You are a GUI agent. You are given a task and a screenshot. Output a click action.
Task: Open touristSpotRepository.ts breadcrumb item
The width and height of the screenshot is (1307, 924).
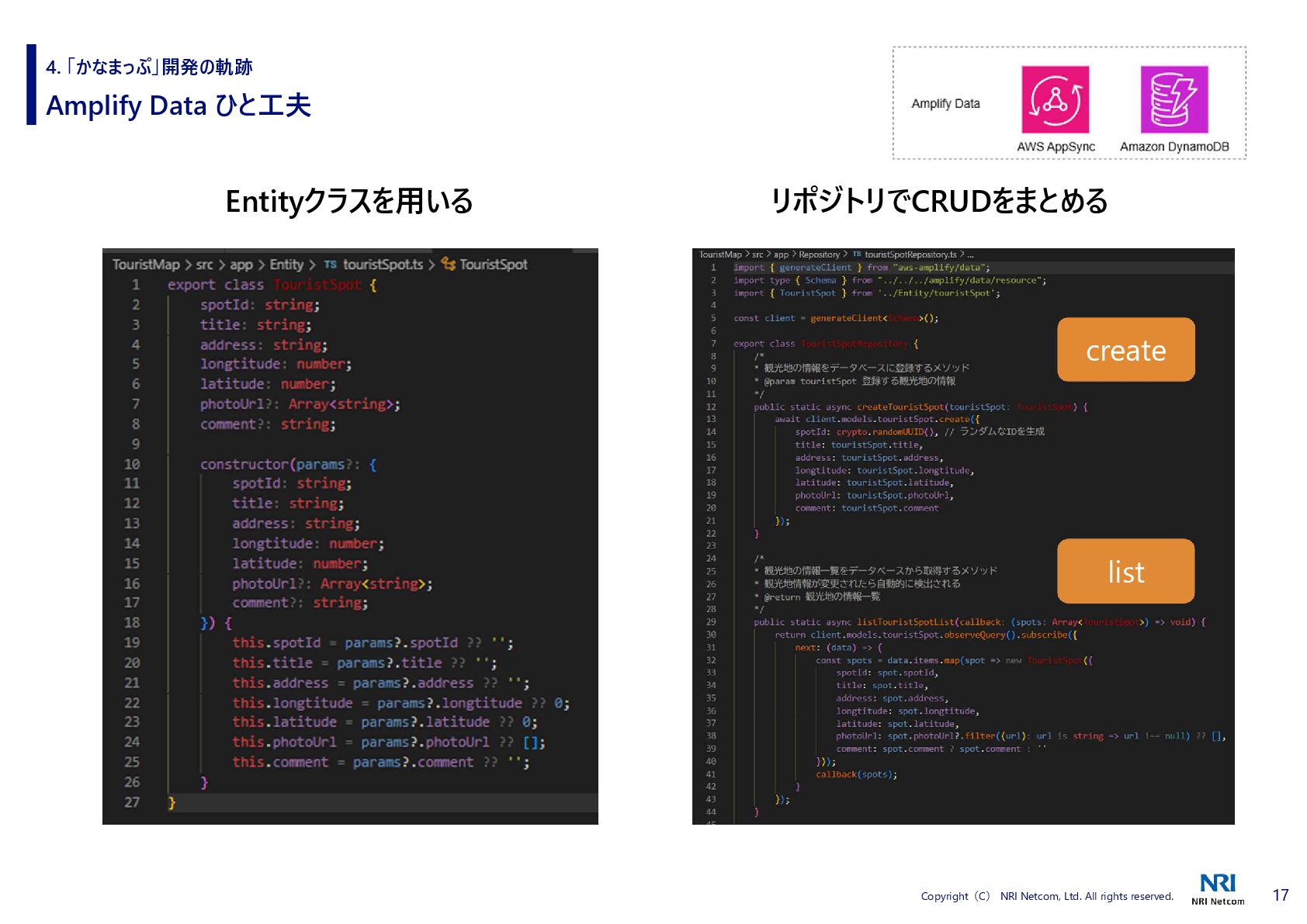910,254
